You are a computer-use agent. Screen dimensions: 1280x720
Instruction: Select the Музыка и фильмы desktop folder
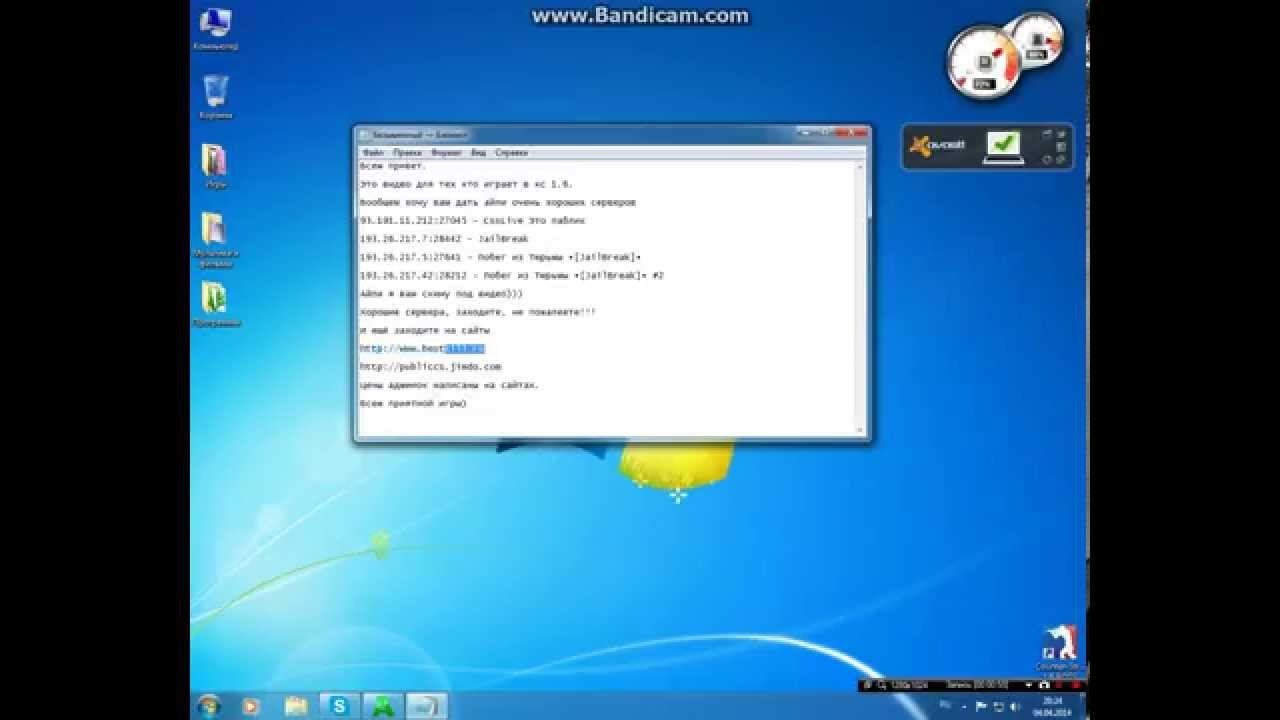[215, 241]
